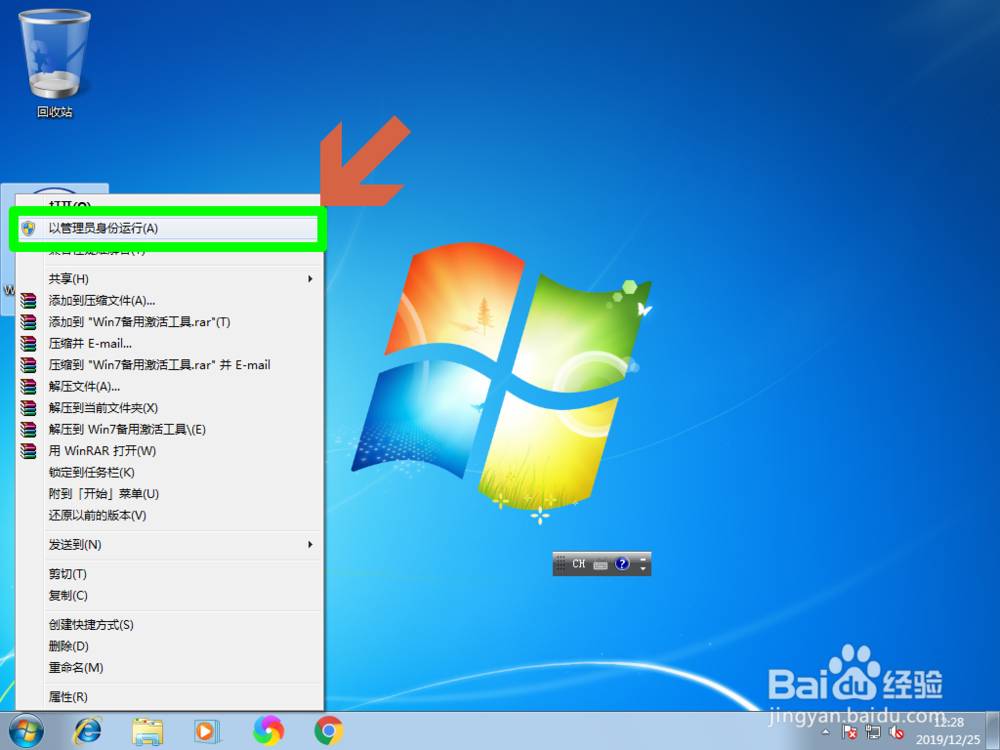Screen dimensions: 1000x750
Task: Select 解压文件(A)...
Action: coord(170,386)
